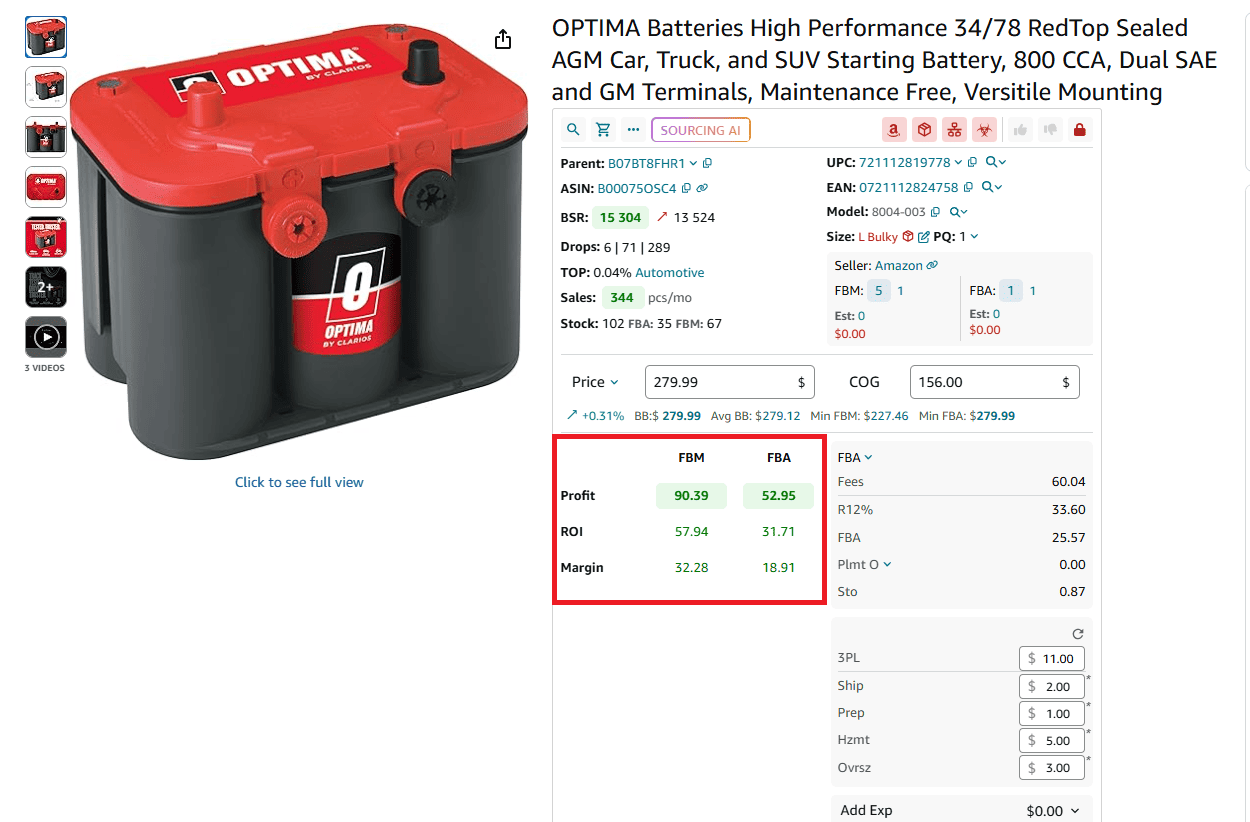Screen dimensions: 1250x822
Task: Open Parent ASIN B07BT8FHR1 link
Action: [x=646, y=163]
